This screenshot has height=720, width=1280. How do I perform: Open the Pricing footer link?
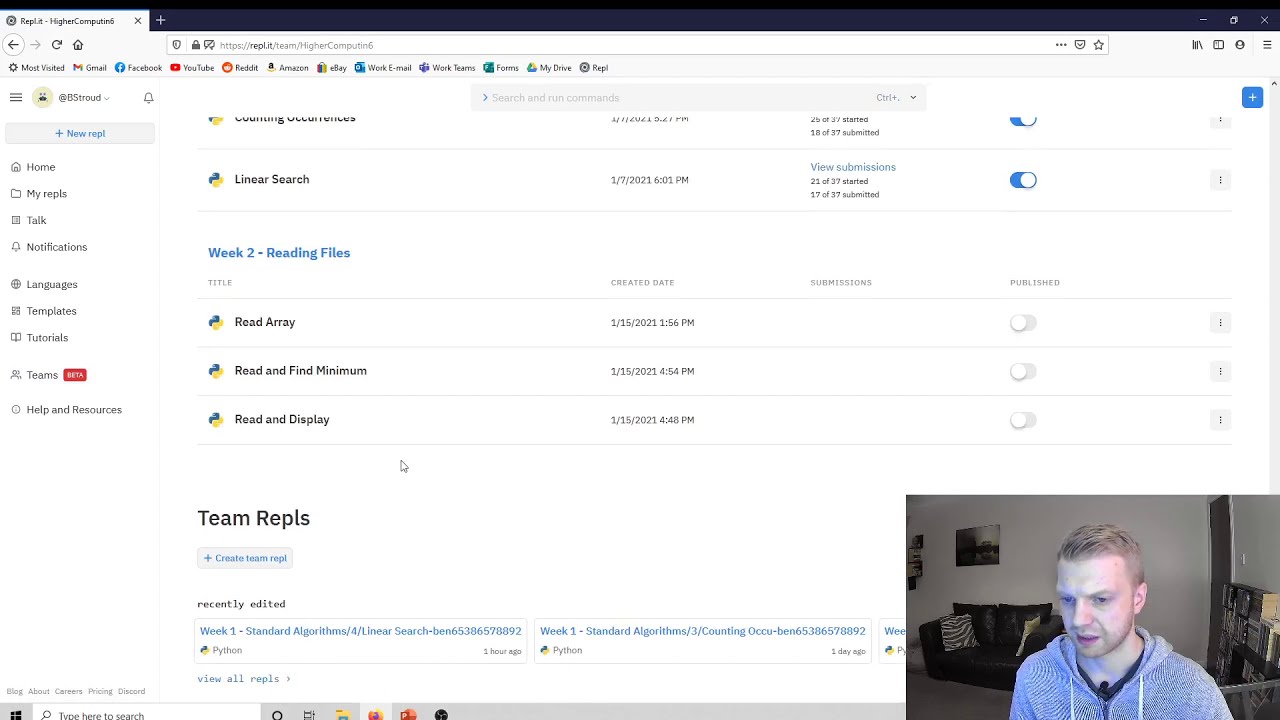[x=100, y=692]
